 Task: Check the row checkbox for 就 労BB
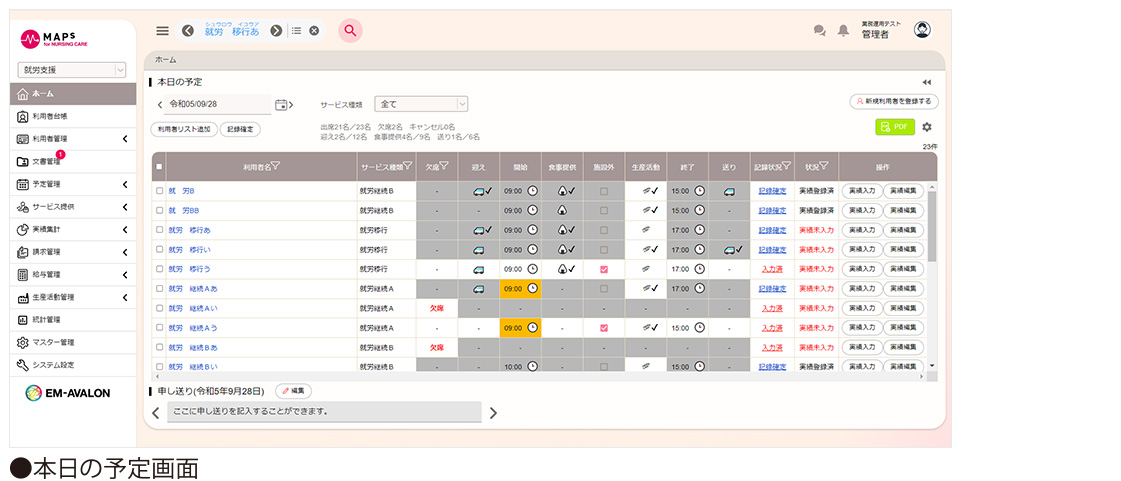click(x=159, y=211)
